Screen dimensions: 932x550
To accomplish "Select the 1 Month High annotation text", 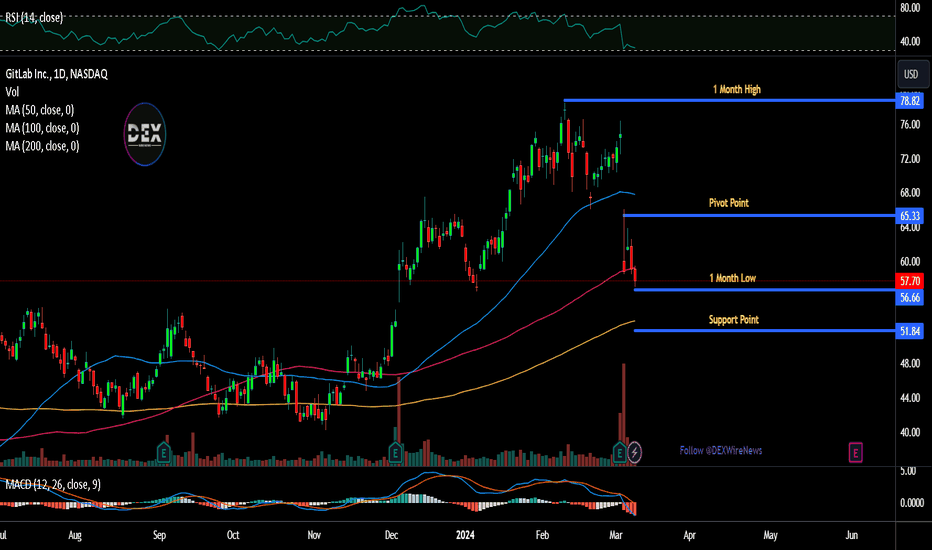I will coord(737,89).
